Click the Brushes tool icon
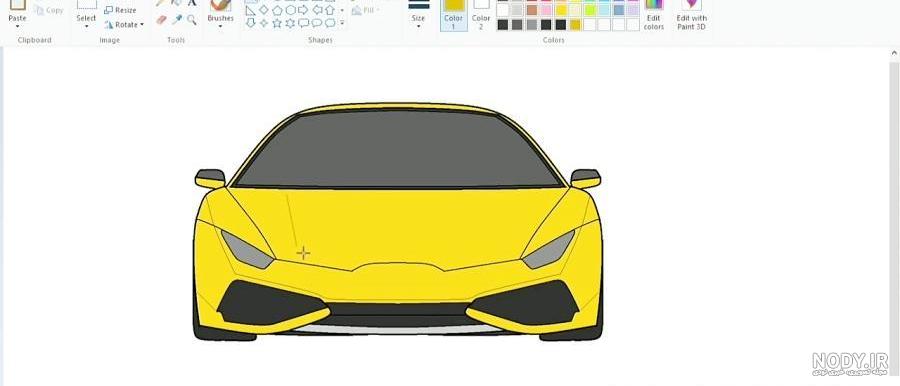This screenshot has width=900, height=386. (220, 6)
